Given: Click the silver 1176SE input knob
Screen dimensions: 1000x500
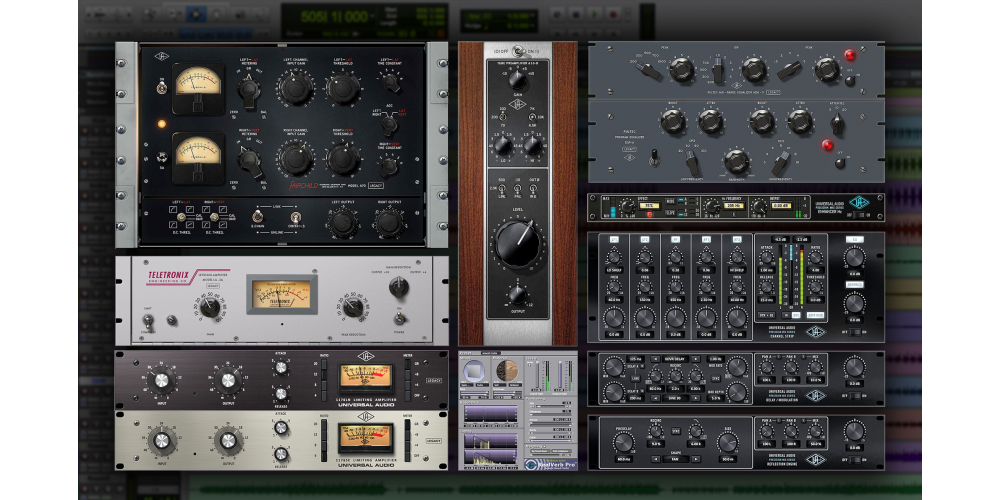Looking at the screenshot, I should [162, 441].
